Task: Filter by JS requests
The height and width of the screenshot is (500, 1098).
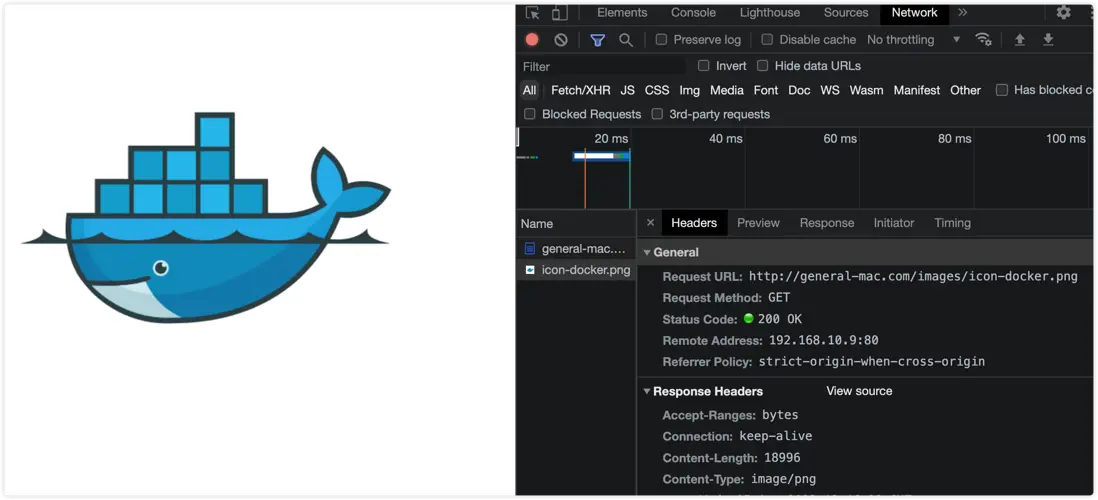Action: coord(627,90)
